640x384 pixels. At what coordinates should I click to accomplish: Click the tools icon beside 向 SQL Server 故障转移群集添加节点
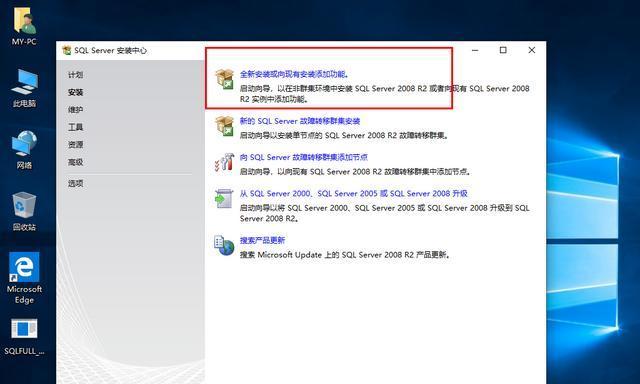coord(224,162)
